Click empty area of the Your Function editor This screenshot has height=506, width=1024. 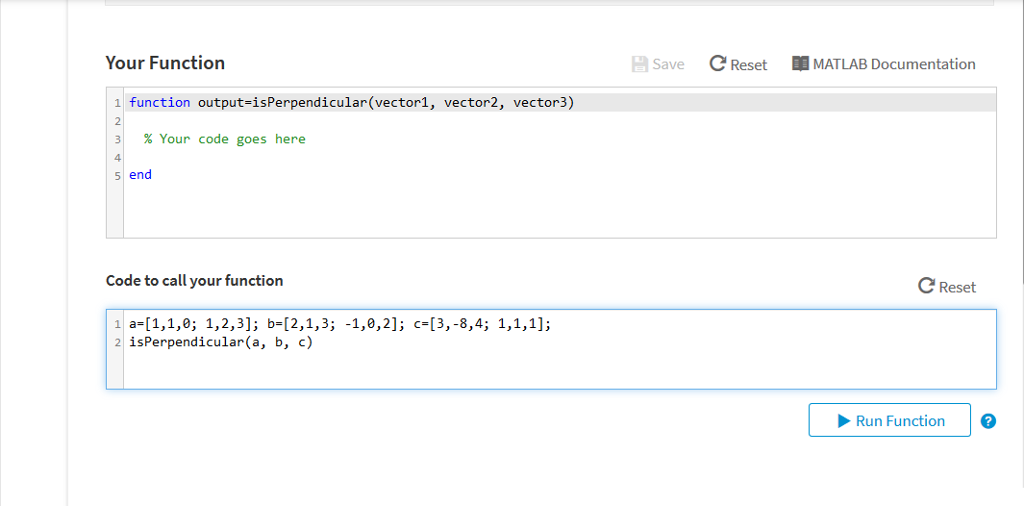[x=560, y=211]
